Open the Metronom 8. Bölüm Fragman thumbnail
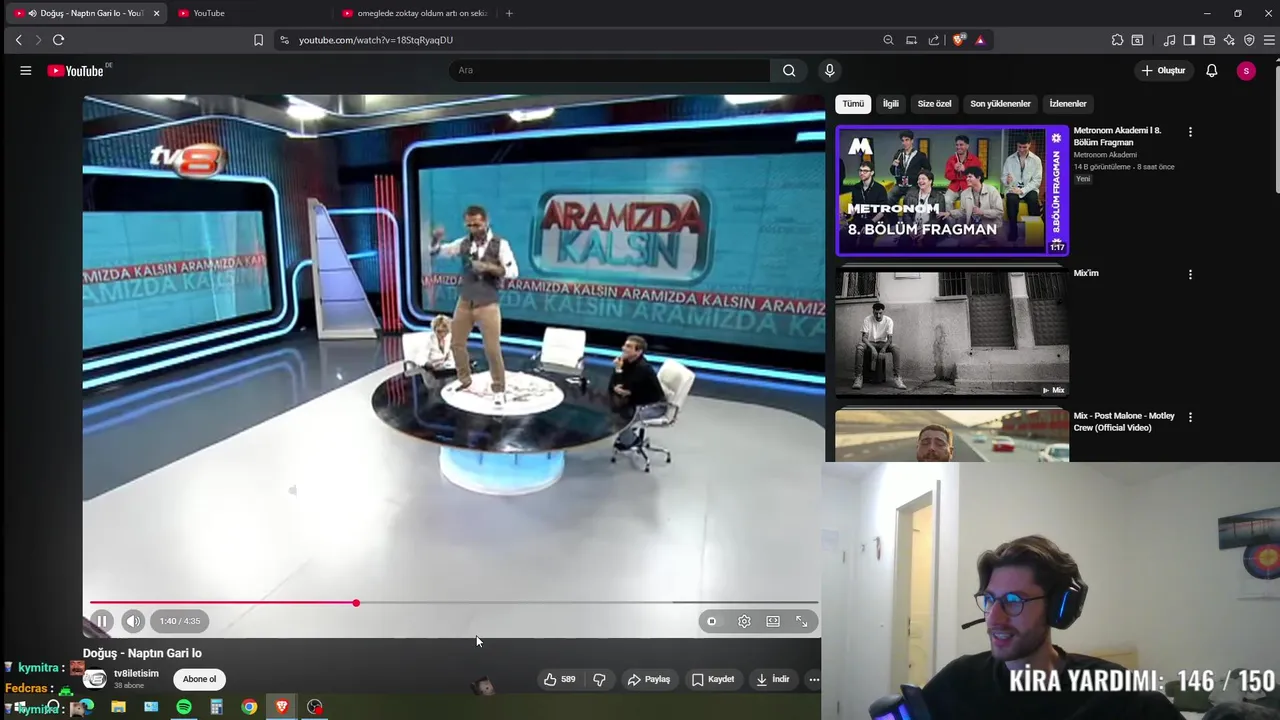This screenshot has width=1280, height=720. pyautogui.click(x=952, y=190)
